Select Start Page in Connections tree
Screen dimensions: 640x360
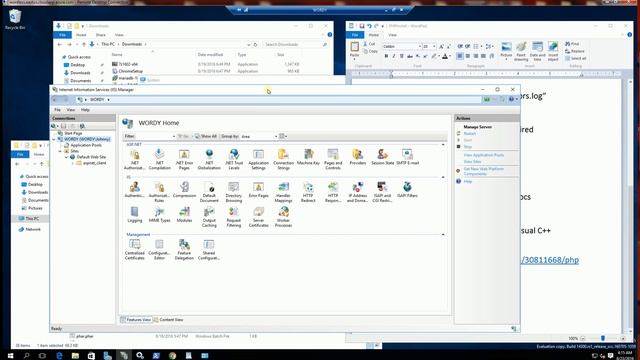click(73, 133)
